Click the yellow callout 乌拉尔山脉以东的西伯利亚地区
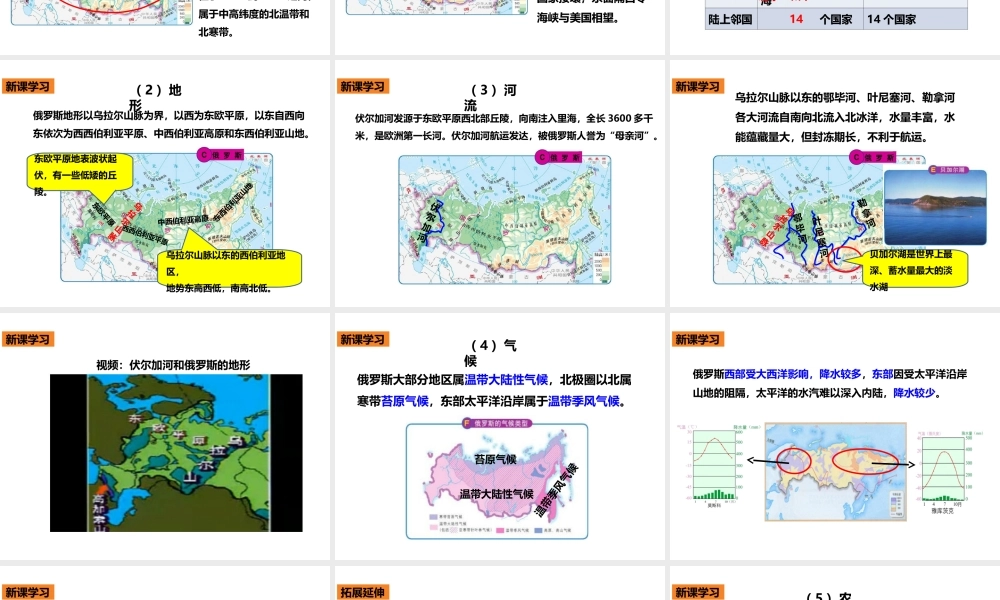This screenshot has width=1000, height=600. coord(228,267)
